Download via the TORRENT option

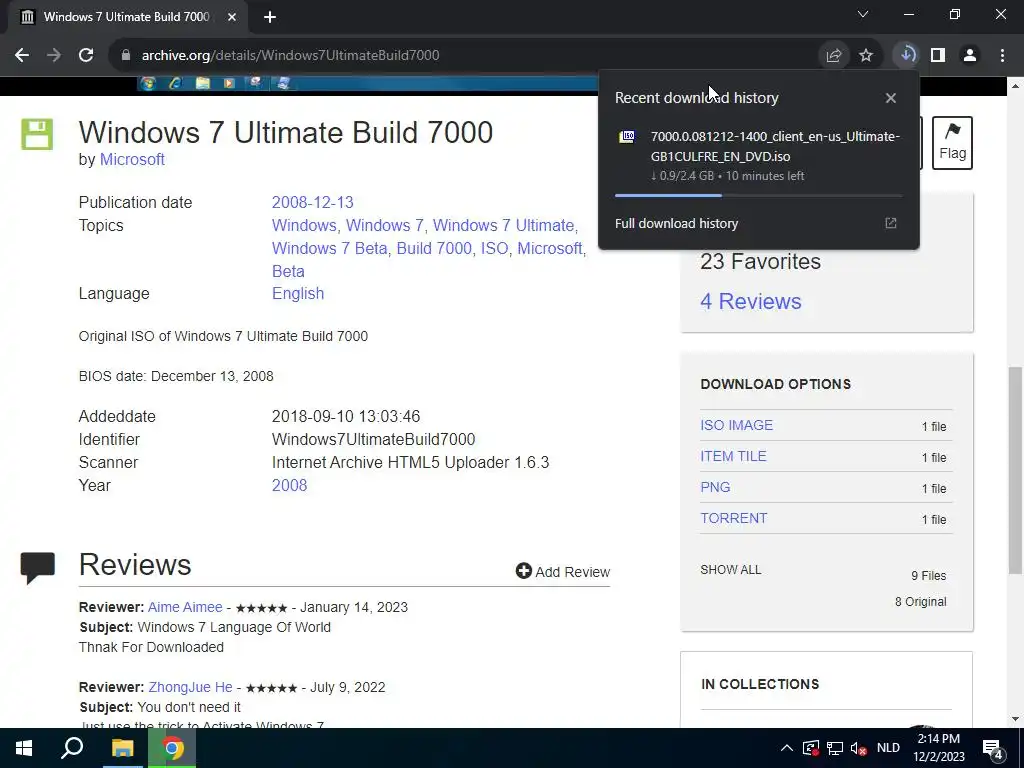click(x=733, y=518)
